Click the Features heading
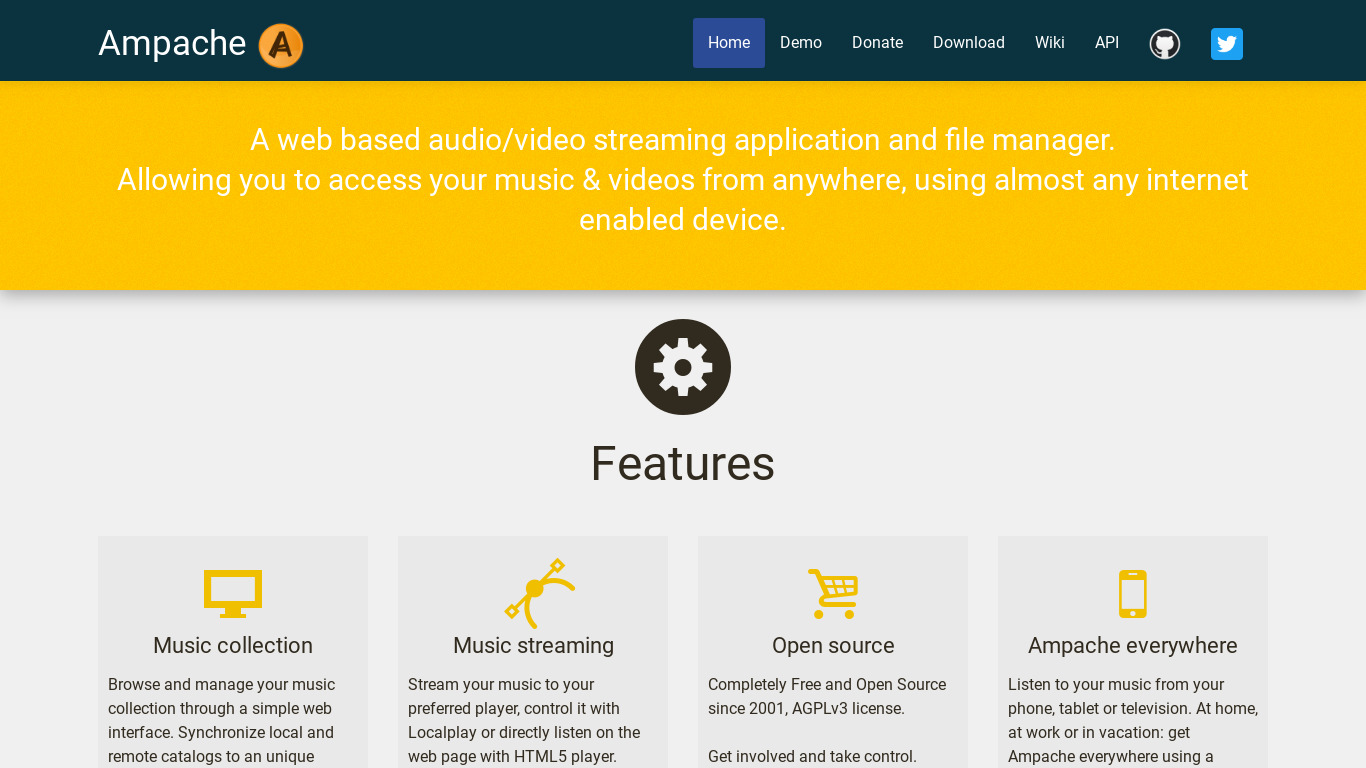This screenshot has width=1366, height=768. [683, 463]
